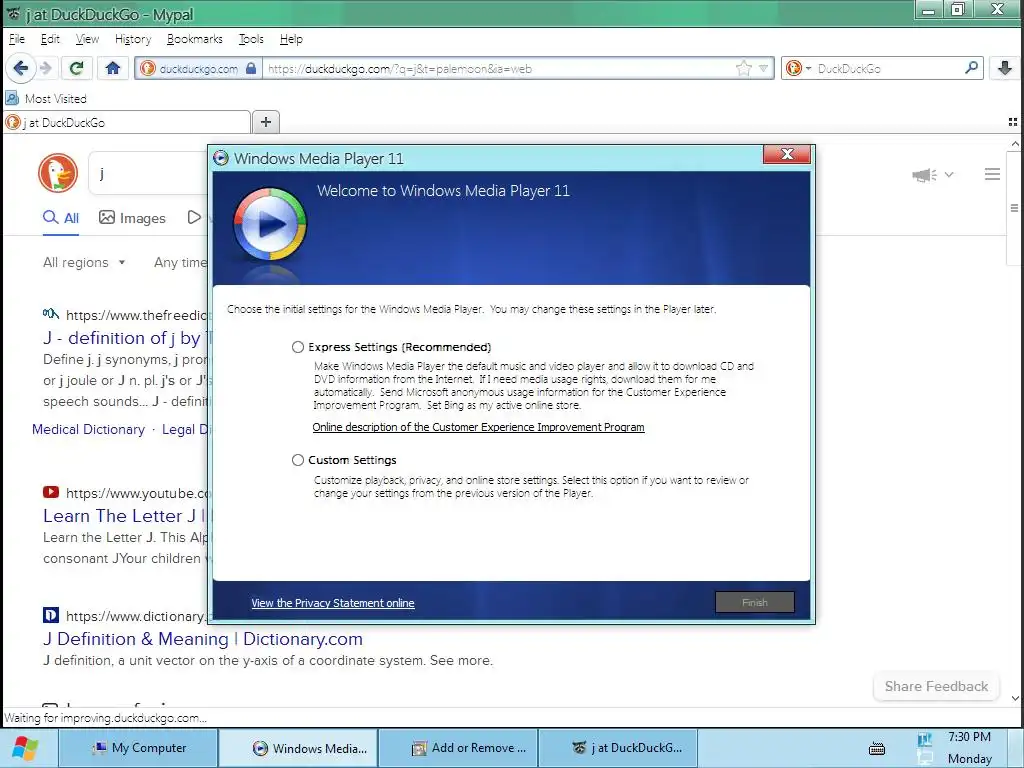The height and width of the screenshot is (768, 1024).
Task: Close the Windows Media Player 11 dialog
Action: point(787,154)
